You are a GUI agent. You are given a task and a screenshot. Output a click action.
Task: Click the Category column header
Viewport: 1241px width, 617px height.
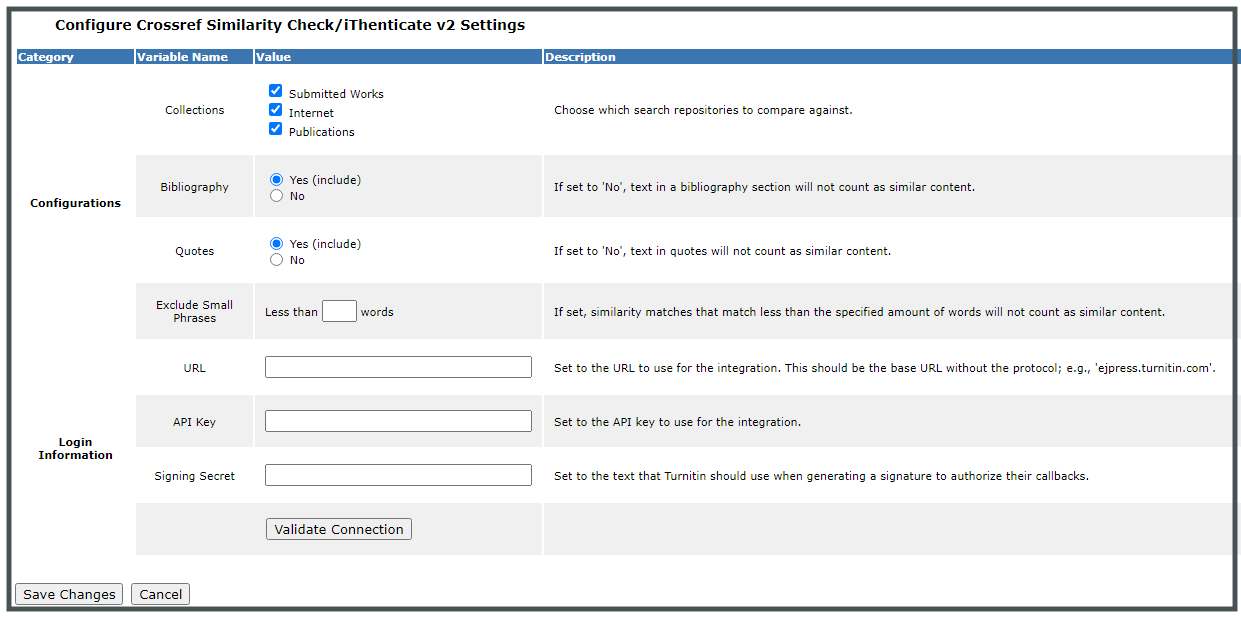[x=44, y=57]
